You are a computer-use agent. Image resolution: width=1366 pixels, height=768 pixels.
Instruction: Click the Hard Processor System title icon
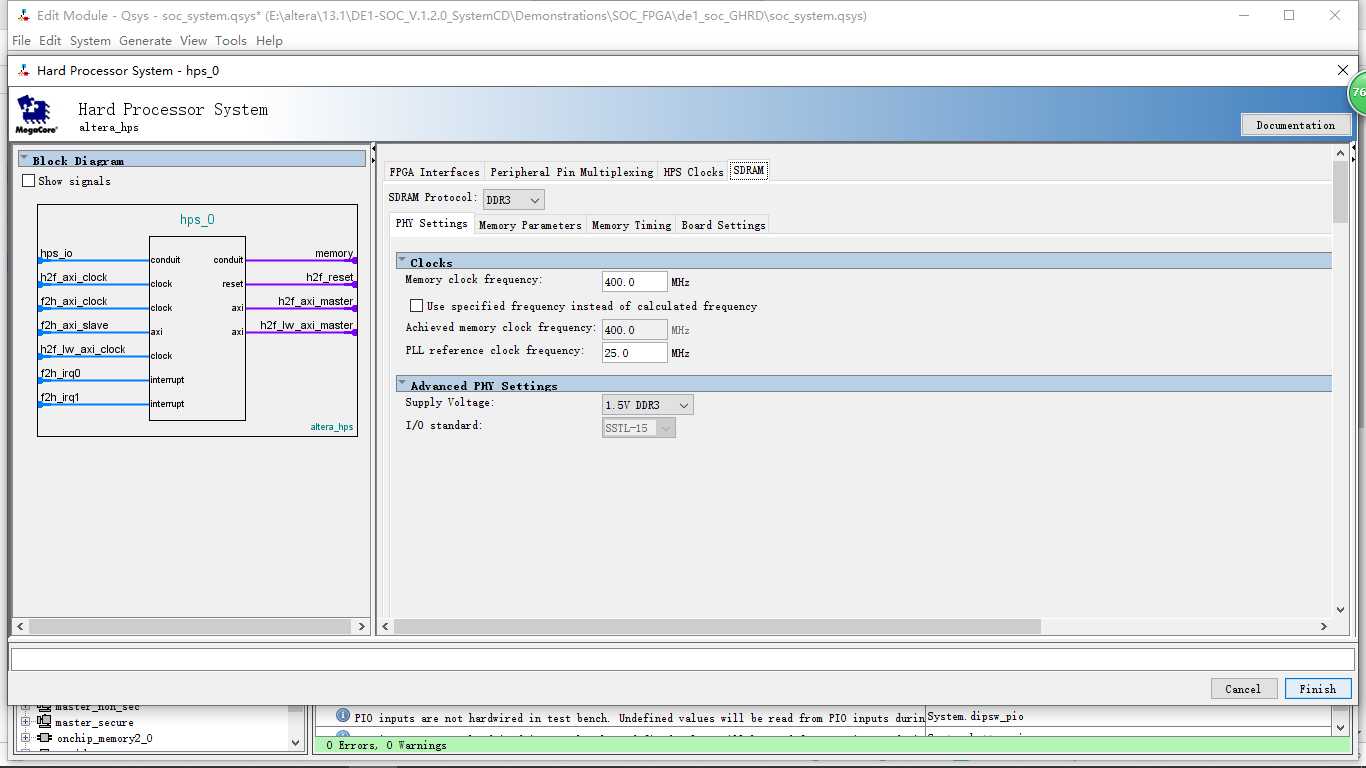(x=24, y=71)
